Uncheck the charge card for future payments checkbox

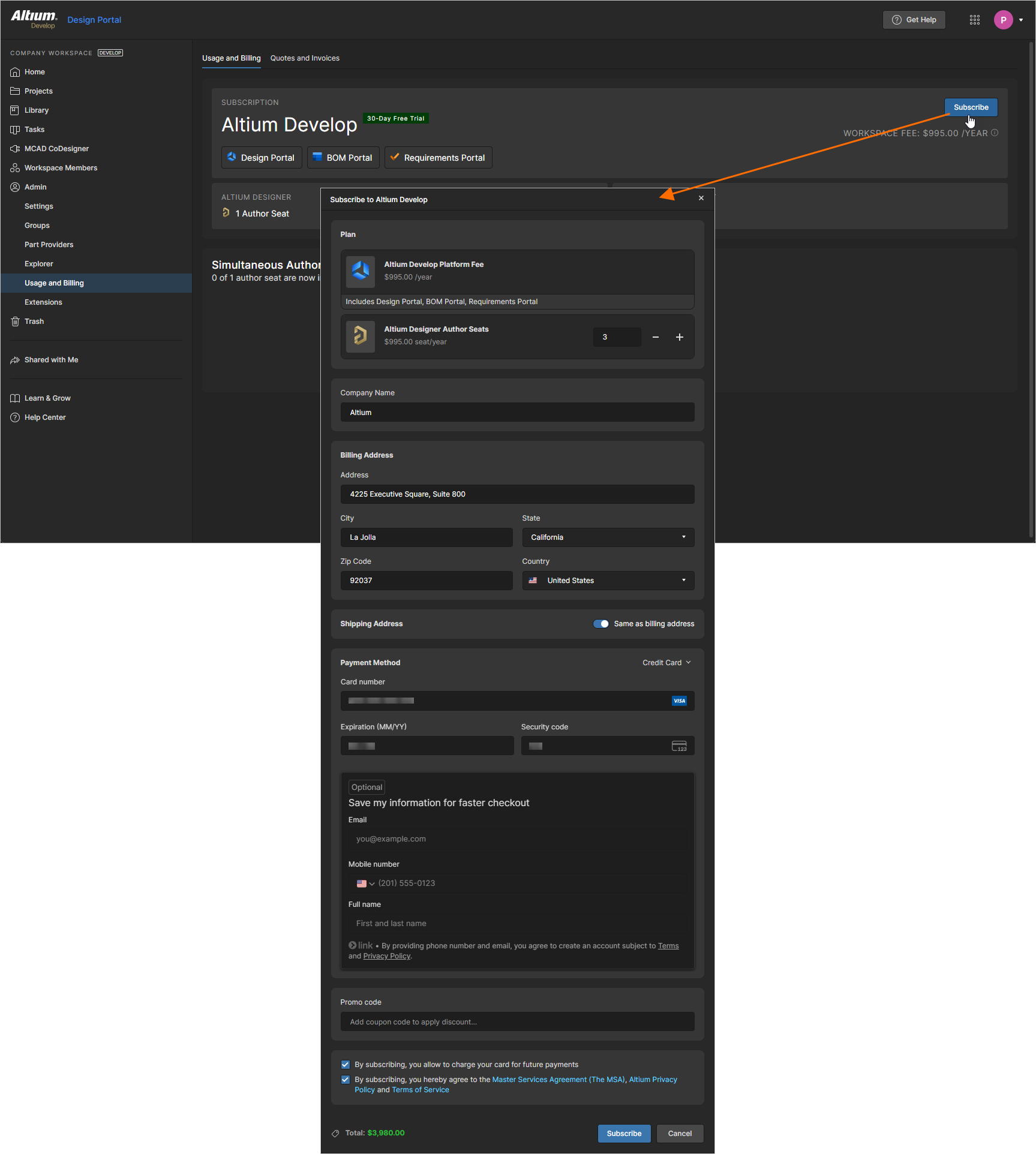(346, 1065)
